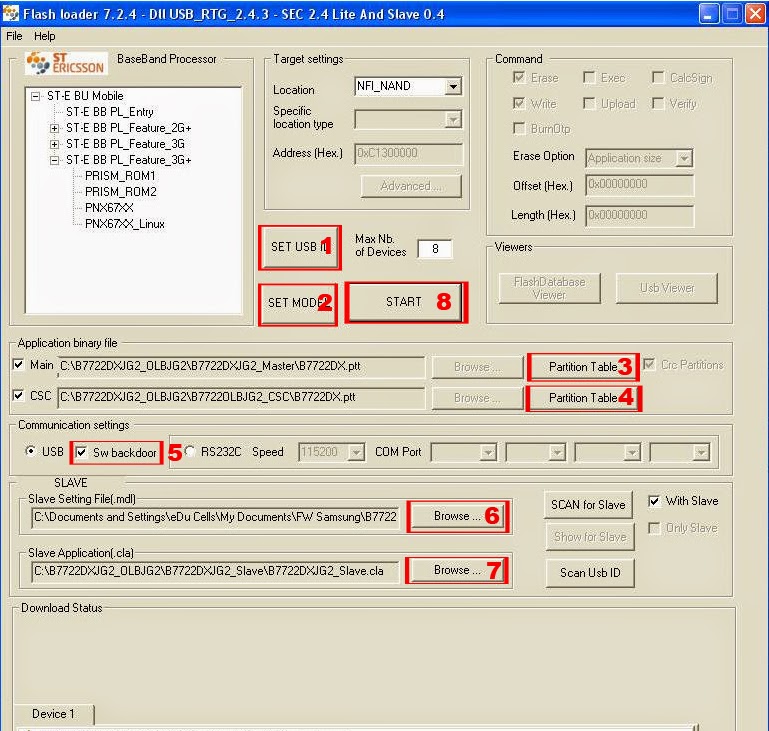The width and height of the screenshot is (769, 731).
Task: Toggle the Main binary file checkbox
Action: point(19,365)
